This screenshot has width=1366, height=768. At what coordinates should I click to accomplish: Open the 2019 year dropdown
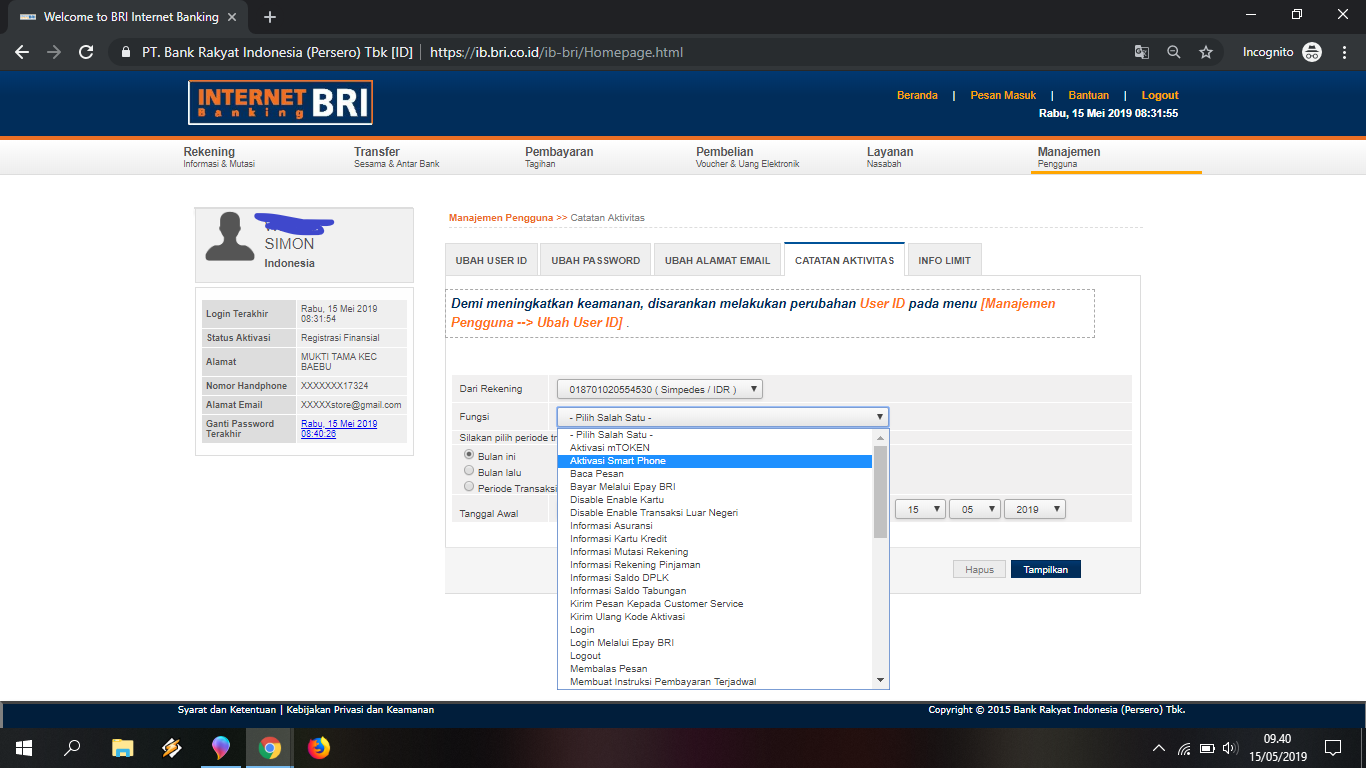(x=1034, y=508)
